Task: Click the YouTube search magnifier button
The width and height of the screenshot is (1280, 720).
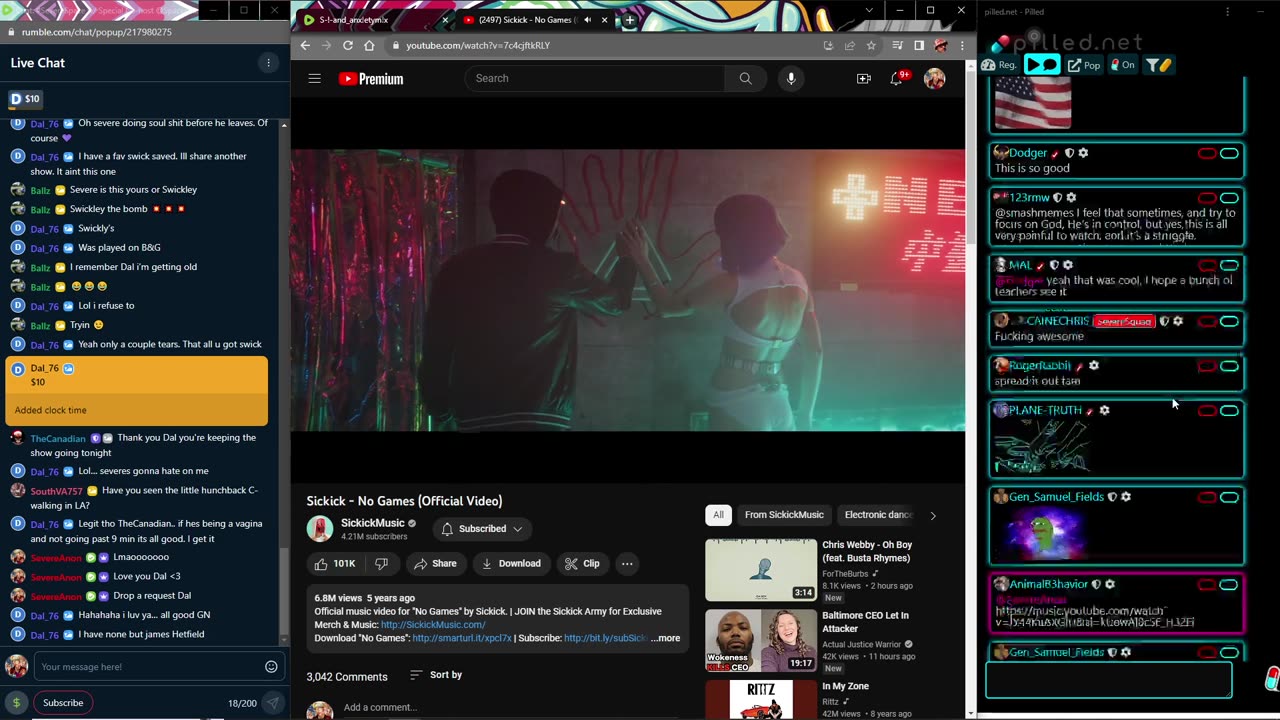Action: point(745,78)
